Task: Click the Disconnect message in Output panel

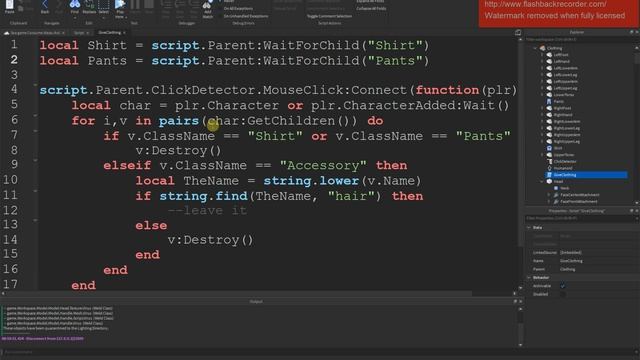Action: point(42,338)
